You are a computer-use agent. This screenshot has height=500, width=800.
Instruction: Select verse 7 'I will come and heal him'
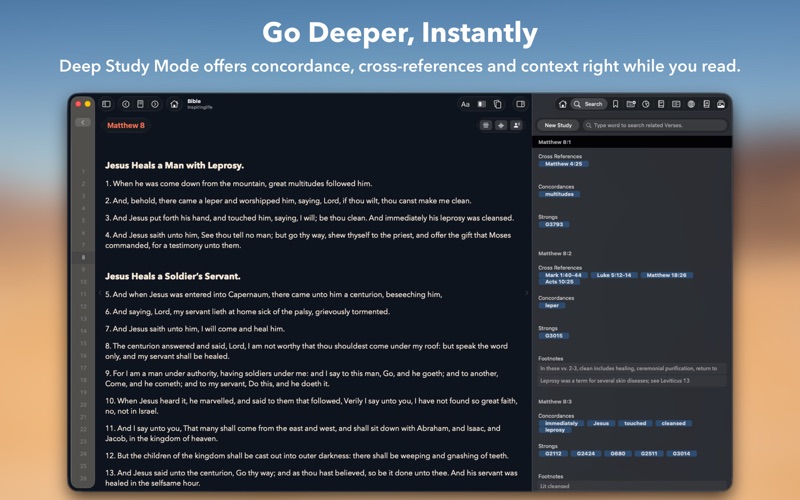pyautogui.click(x=195, y=329)
